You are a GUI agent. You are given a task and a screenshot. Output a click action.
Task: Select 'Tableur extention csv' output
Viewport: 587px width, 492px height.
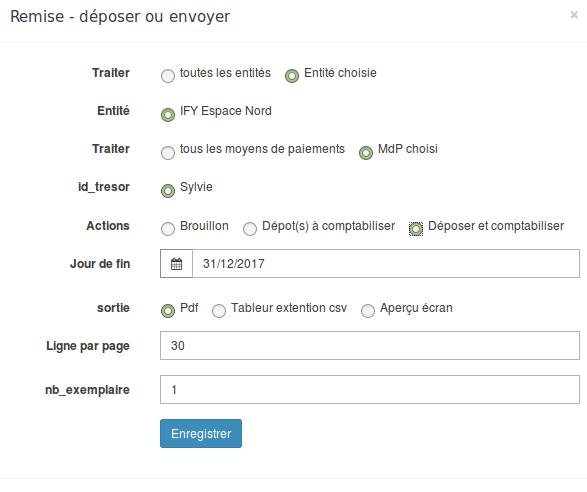(x=219, y=310)
